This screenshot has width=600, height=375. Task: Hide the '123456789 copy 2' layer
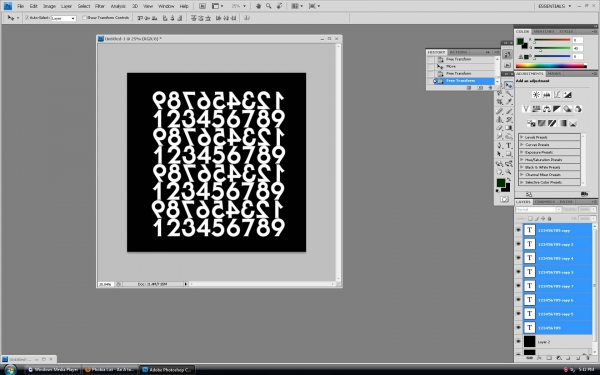(x=518, y=244)
